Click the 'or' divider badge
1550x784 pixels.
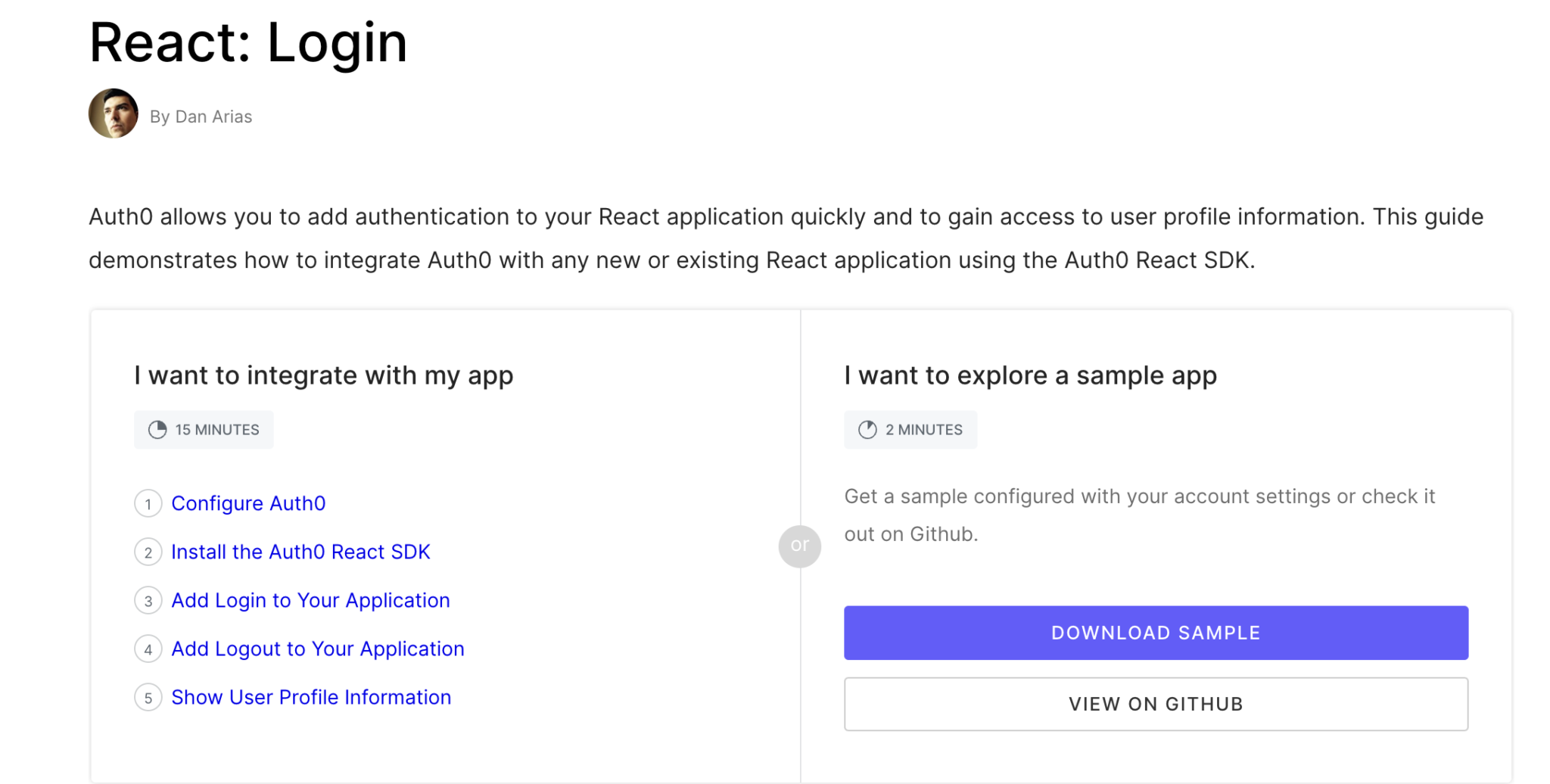click(x=800, y=546)
